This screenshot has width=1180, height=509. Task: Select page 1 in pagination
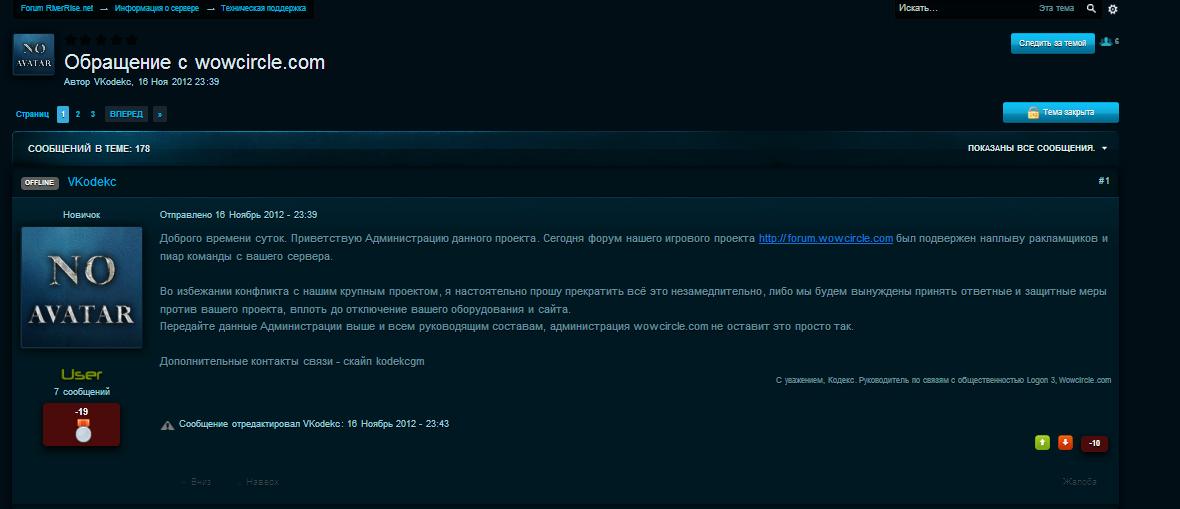pyautogui.click(x=62, y=114)
